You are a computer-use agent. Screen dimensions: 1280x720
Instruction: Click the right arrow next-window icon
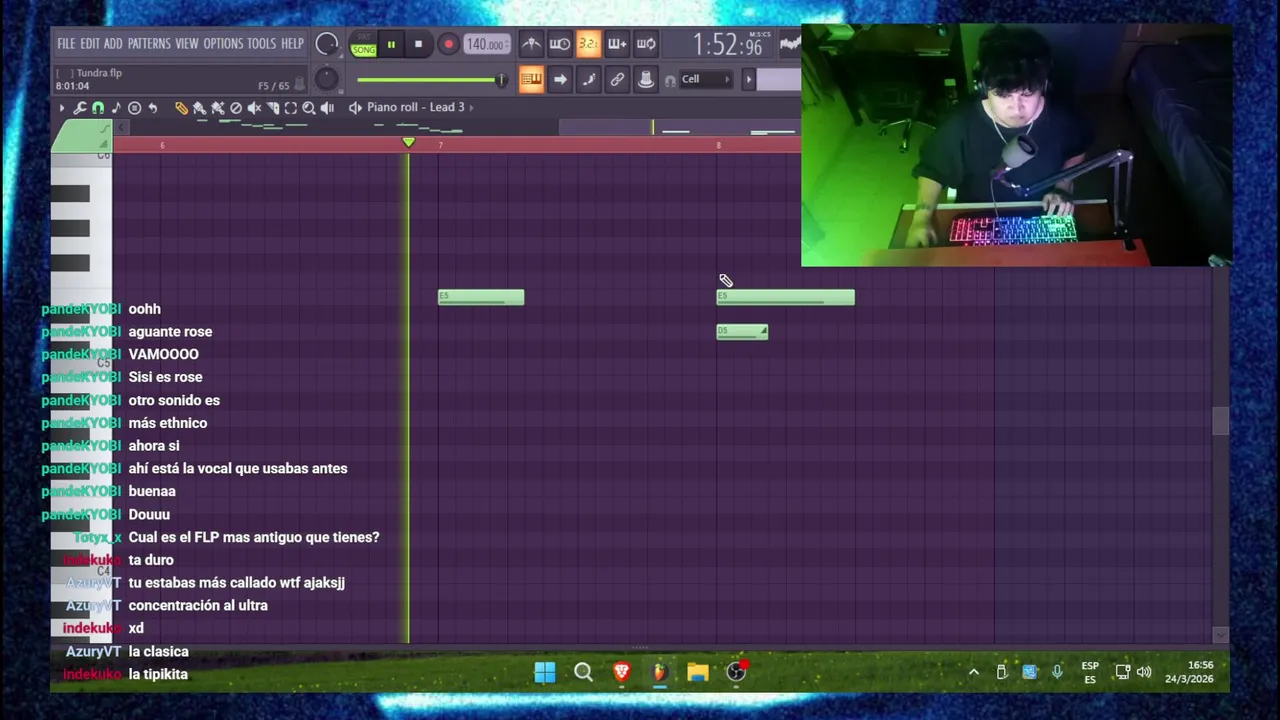pos(560,79)
